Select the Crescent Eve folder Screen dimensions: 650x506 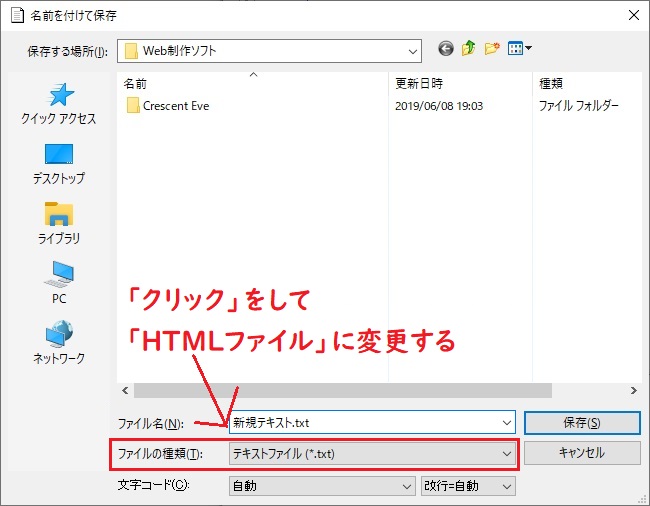175,105
